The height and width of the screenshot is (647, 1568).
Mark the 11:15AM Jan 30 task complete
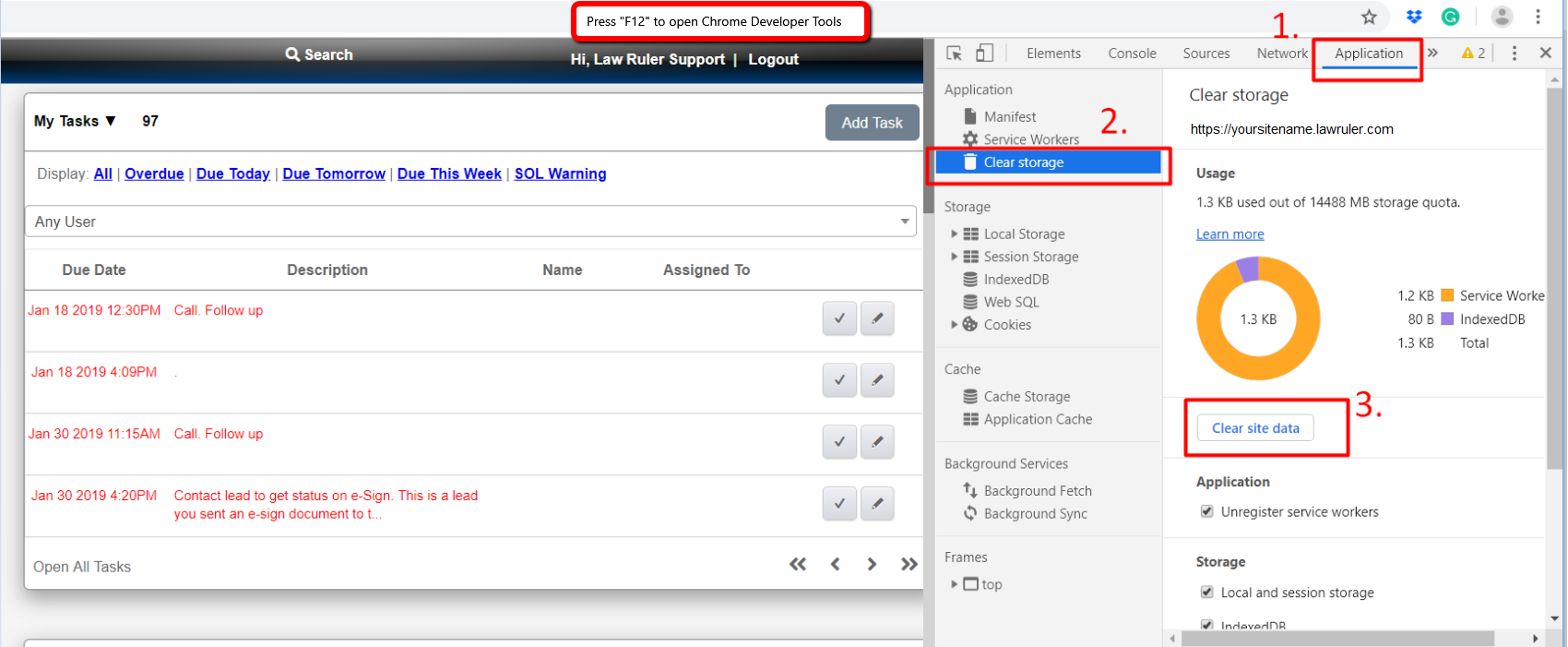coord(839,441)
